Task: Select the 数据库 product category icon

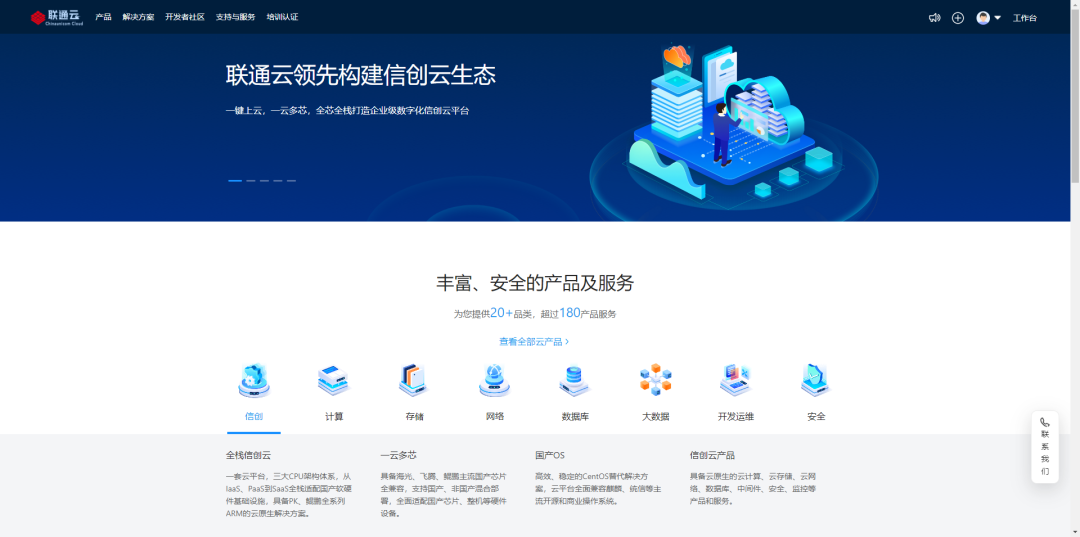Action: [574, 381]
